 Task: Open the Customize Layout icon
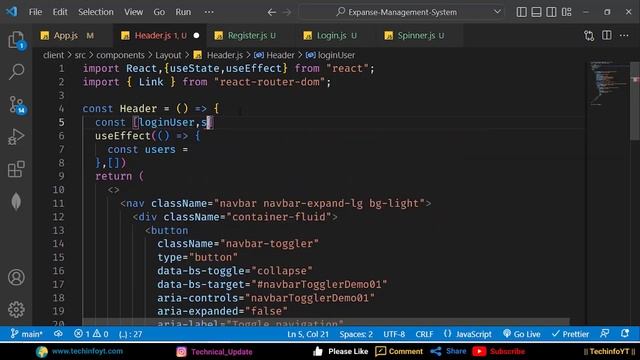coord(567,12)
